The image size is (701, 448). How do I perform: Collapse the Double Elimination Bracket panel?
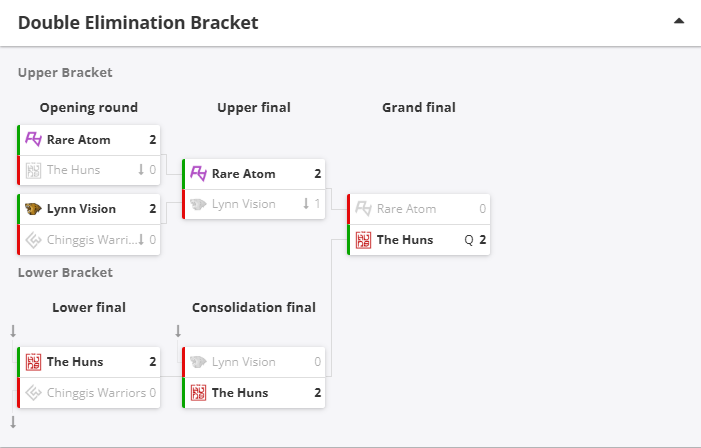pyautogui.click(x=679, y=21)
